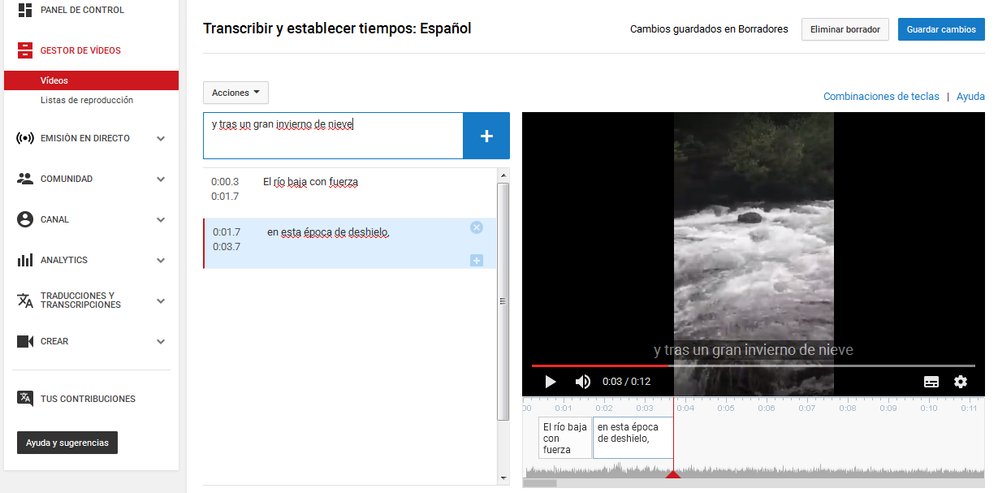Click Ayuda y sugerencias button

(x=67, y=443)
